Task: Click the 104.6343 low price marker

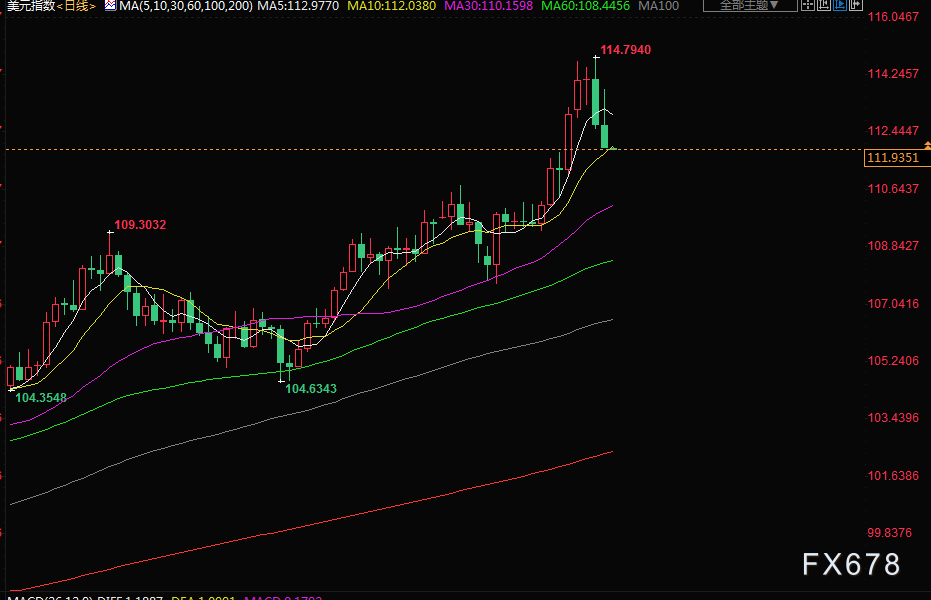Action: 311,388
